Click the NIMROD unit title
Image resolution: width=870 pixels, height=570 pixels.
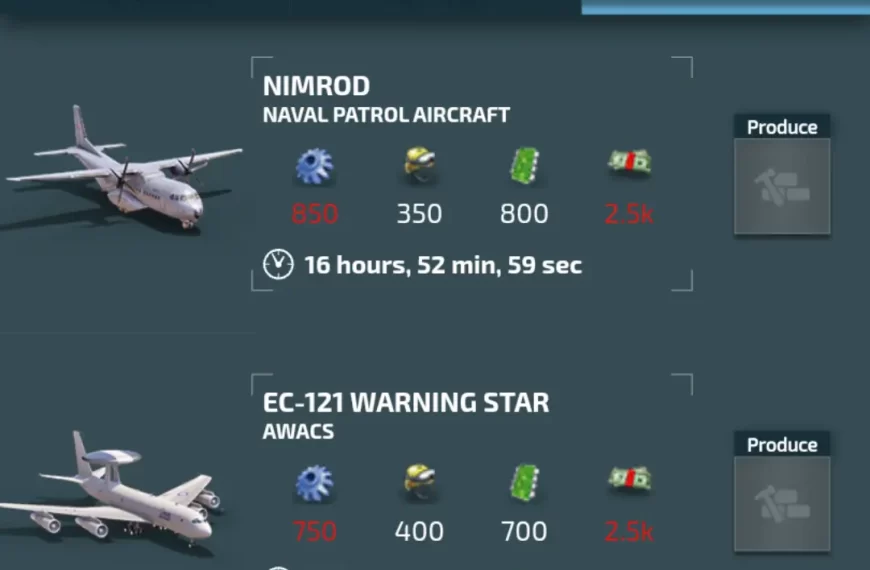click(x=316, y=86)
